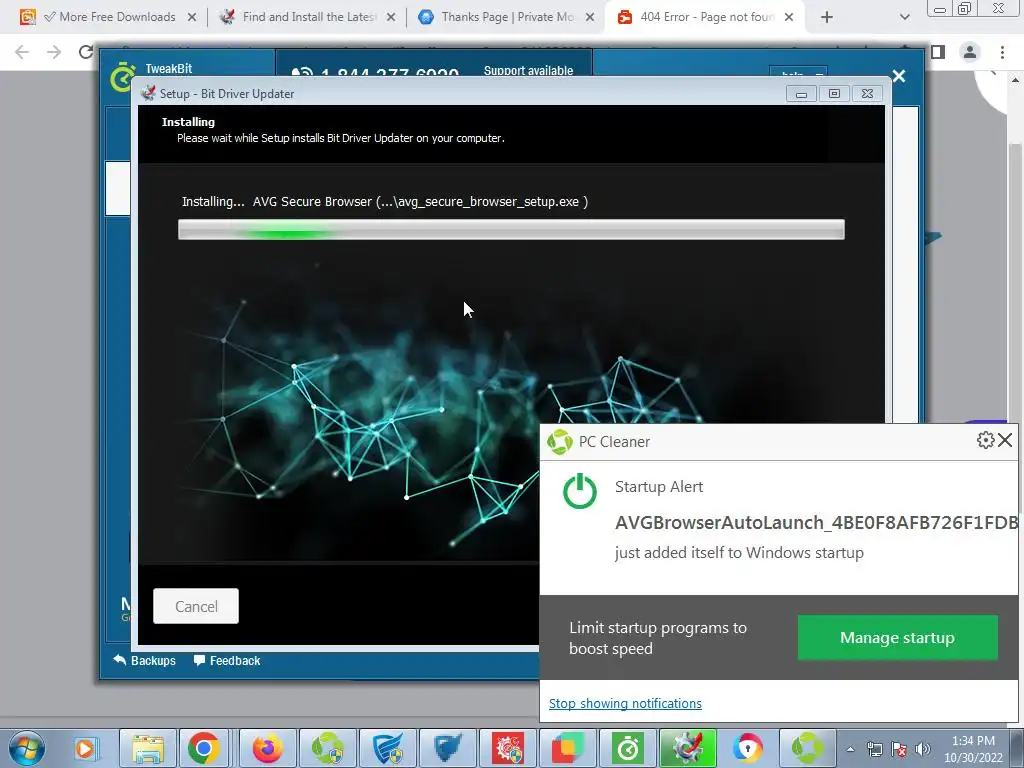This screenshot has width=1024, height=768.
Task: Open Chrome three-dot menu
Action: (1002, 52)
